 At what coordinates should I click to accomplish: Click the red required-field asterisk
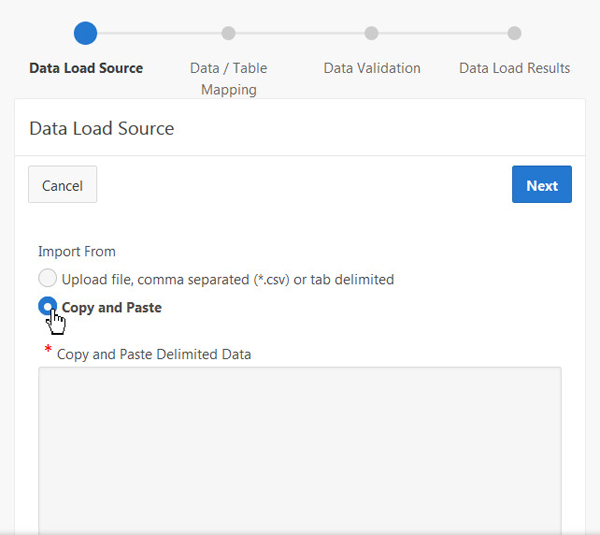47,349
